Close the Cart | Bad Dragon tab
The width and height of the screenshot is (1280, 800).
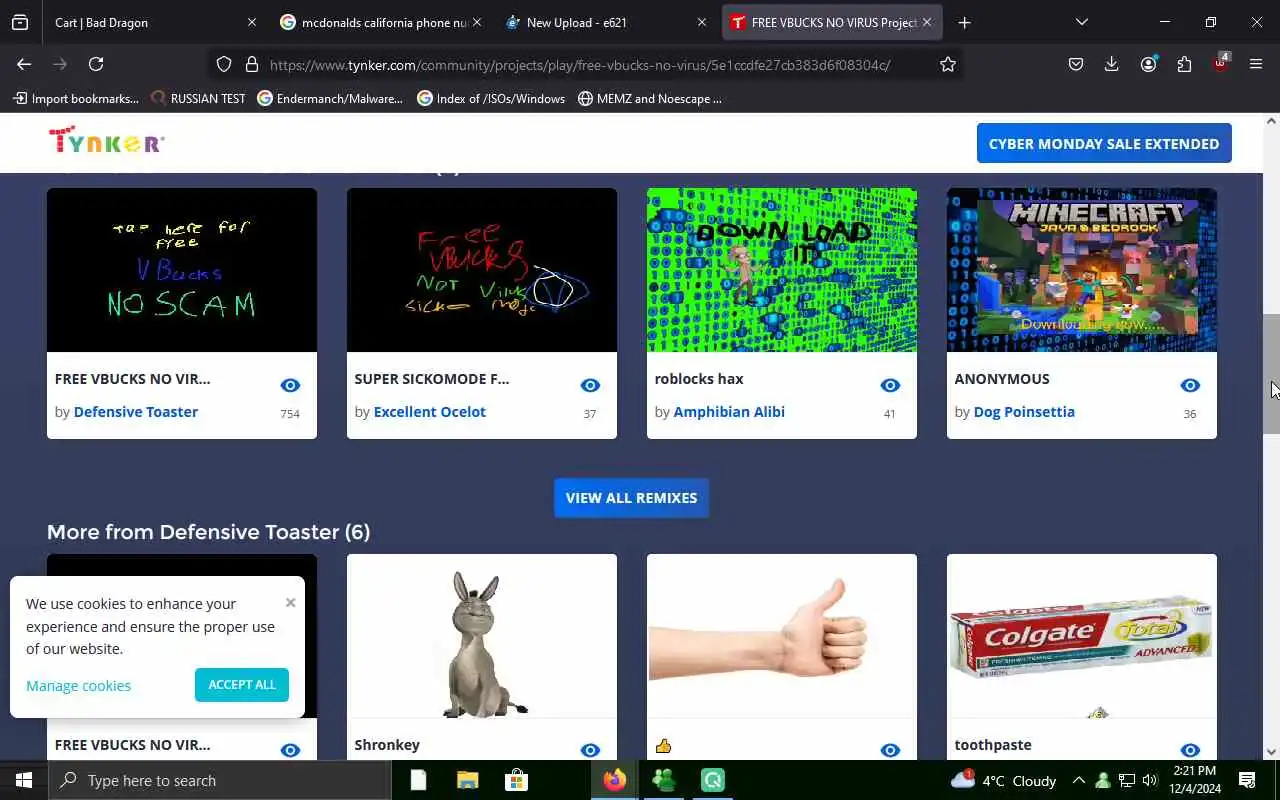(251, 22)
